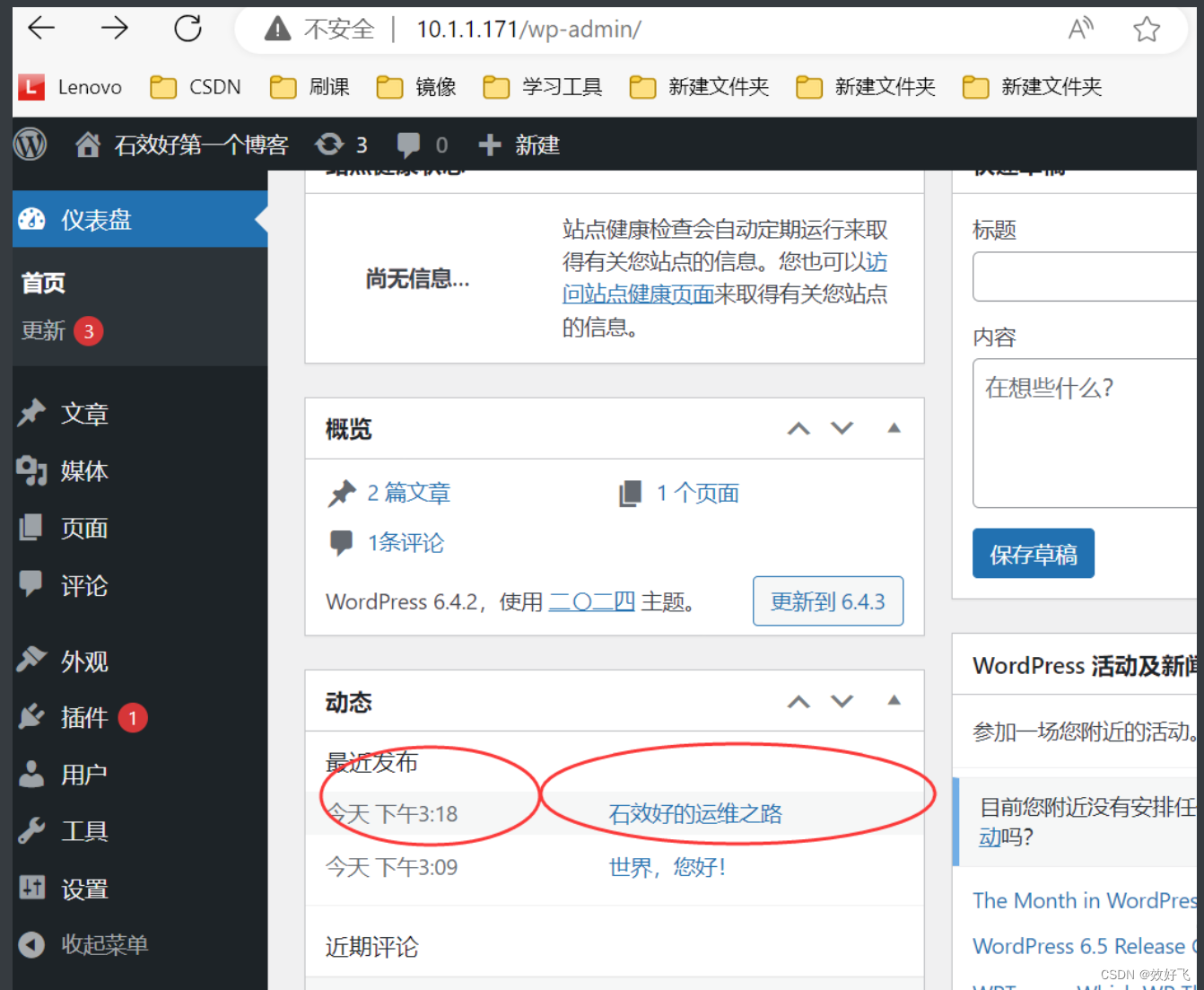
Task: Click the WordPress logo in admin bar
Action: [31, 145]
